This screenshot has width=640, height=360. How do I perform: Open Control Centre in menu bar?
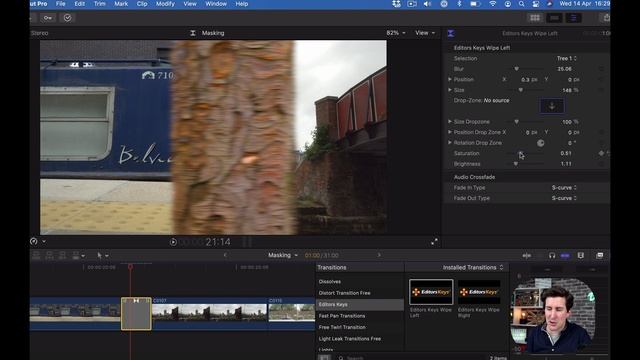(x=536, y=4)
